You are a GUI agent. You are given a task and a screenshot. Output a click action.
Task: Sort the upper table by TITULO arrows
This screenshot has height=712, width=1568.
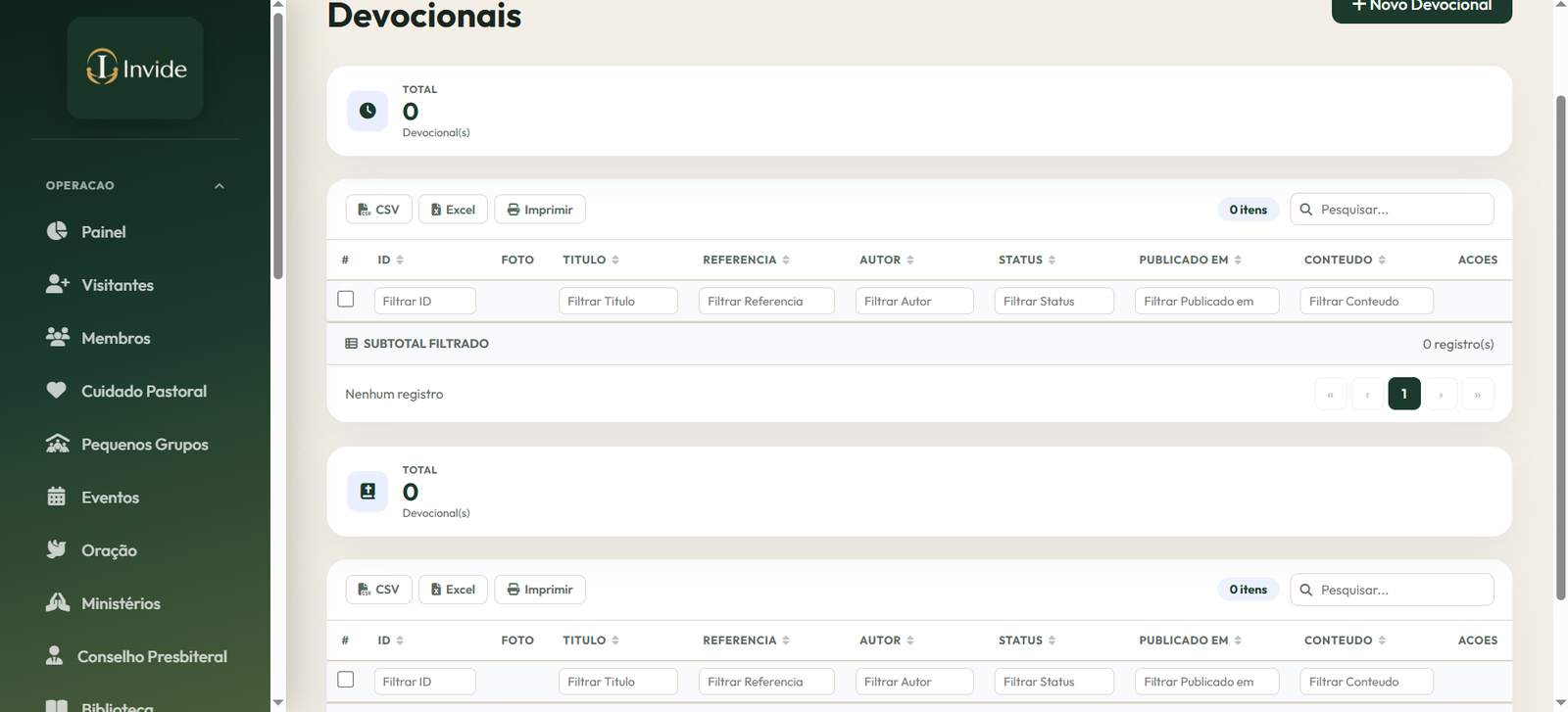(615, 260)
